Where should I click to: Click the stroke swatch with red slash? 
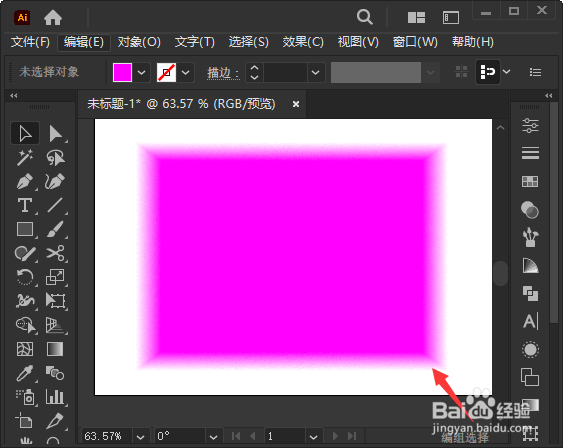pos(167,73)
